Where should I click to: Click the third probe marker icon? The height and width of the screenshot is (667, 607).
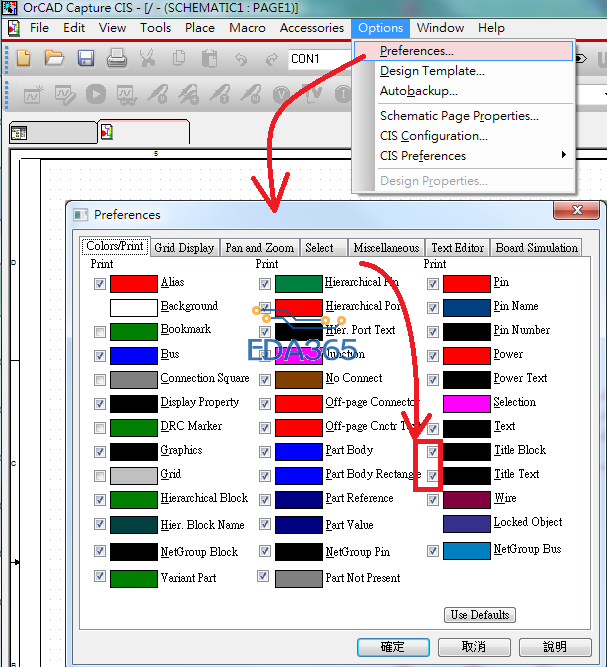point(220,94)
